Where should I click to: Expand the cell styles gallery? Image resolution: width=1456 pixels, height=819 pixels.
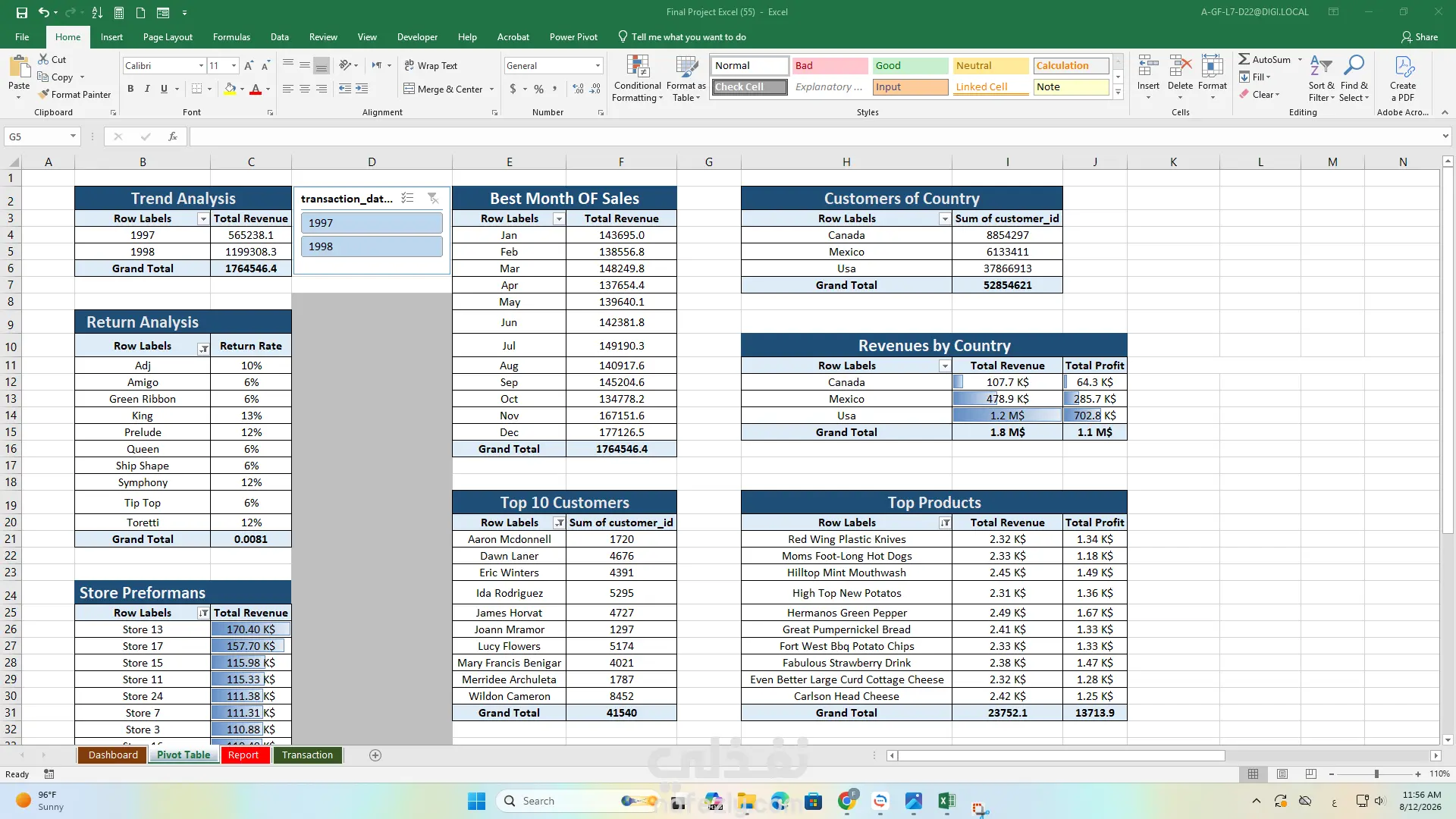pos(1118,92)
